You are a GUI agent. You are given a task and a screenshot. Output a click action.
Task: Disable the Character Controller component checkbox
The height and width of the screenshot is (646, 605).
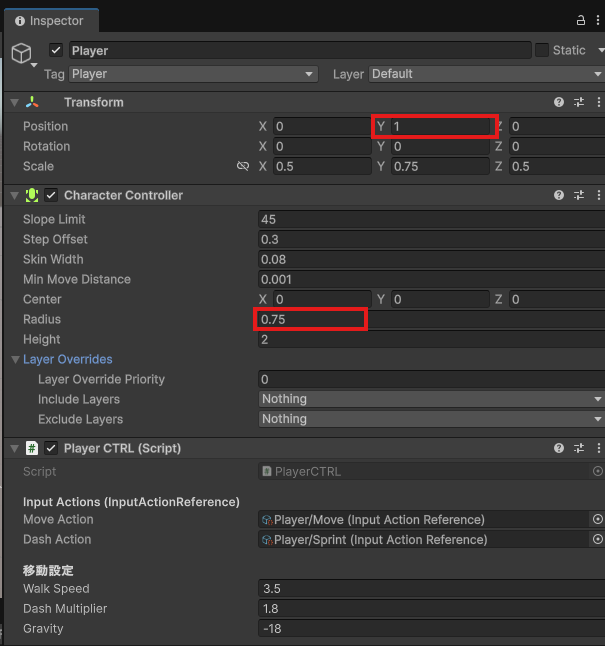click(52, 195)
